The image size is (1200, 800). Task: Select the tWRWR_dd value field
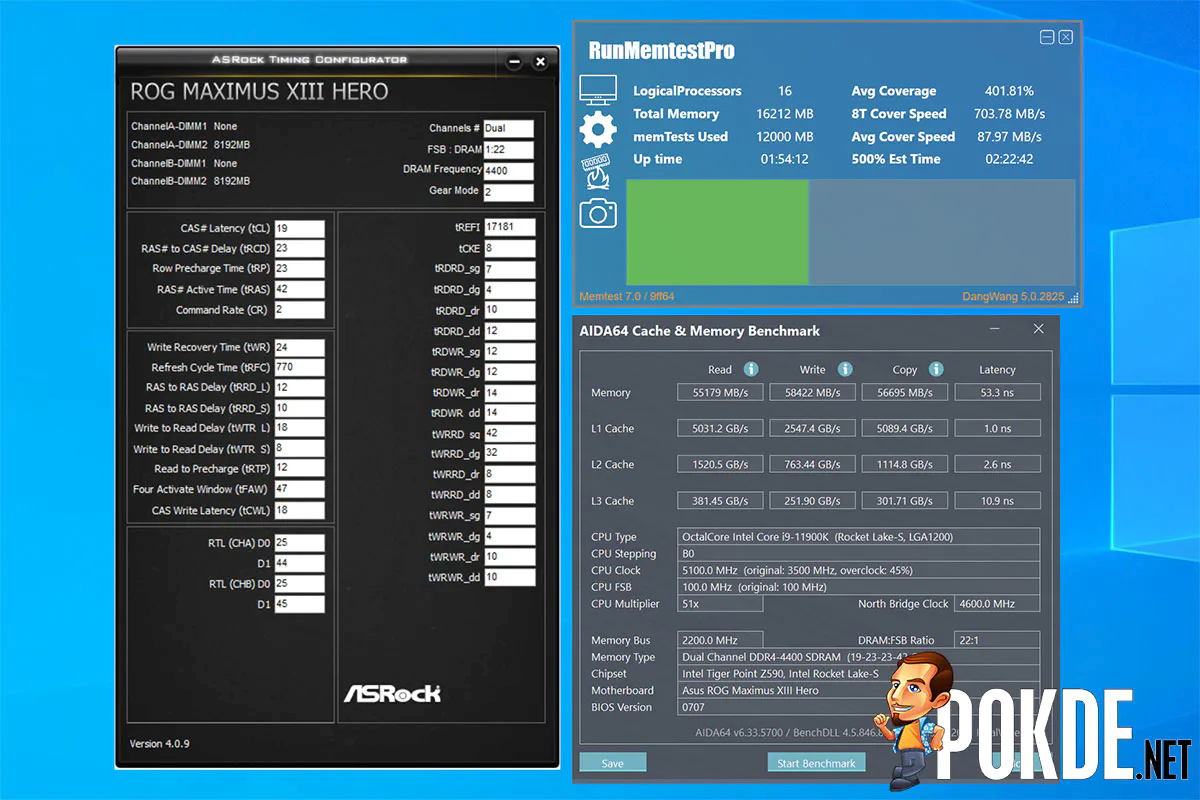tap(510, 578)
